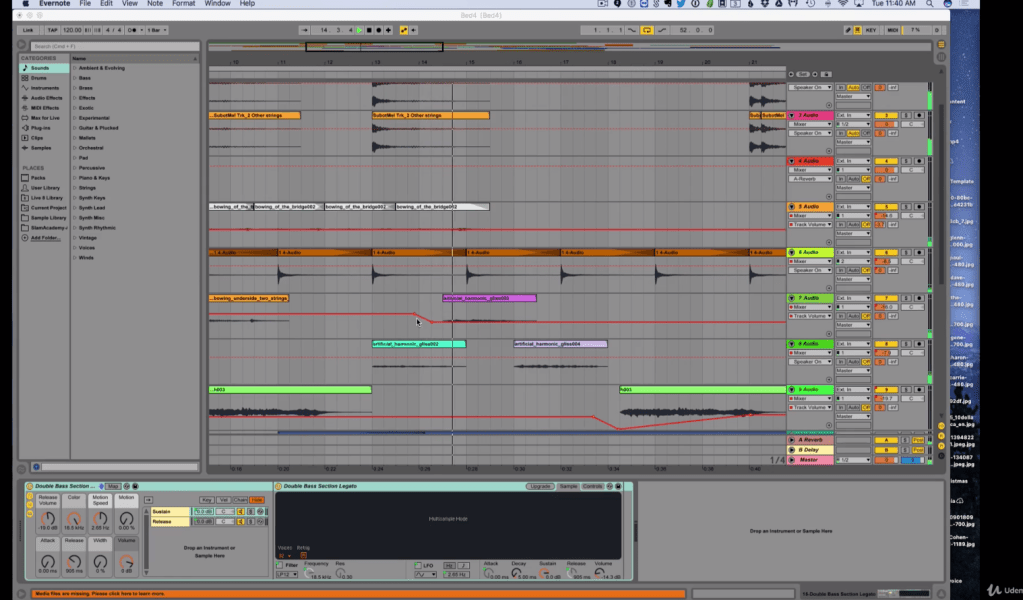1023x600 pixels.
Task: Select the Drums category icon
Action: click(x=26, y=78)
